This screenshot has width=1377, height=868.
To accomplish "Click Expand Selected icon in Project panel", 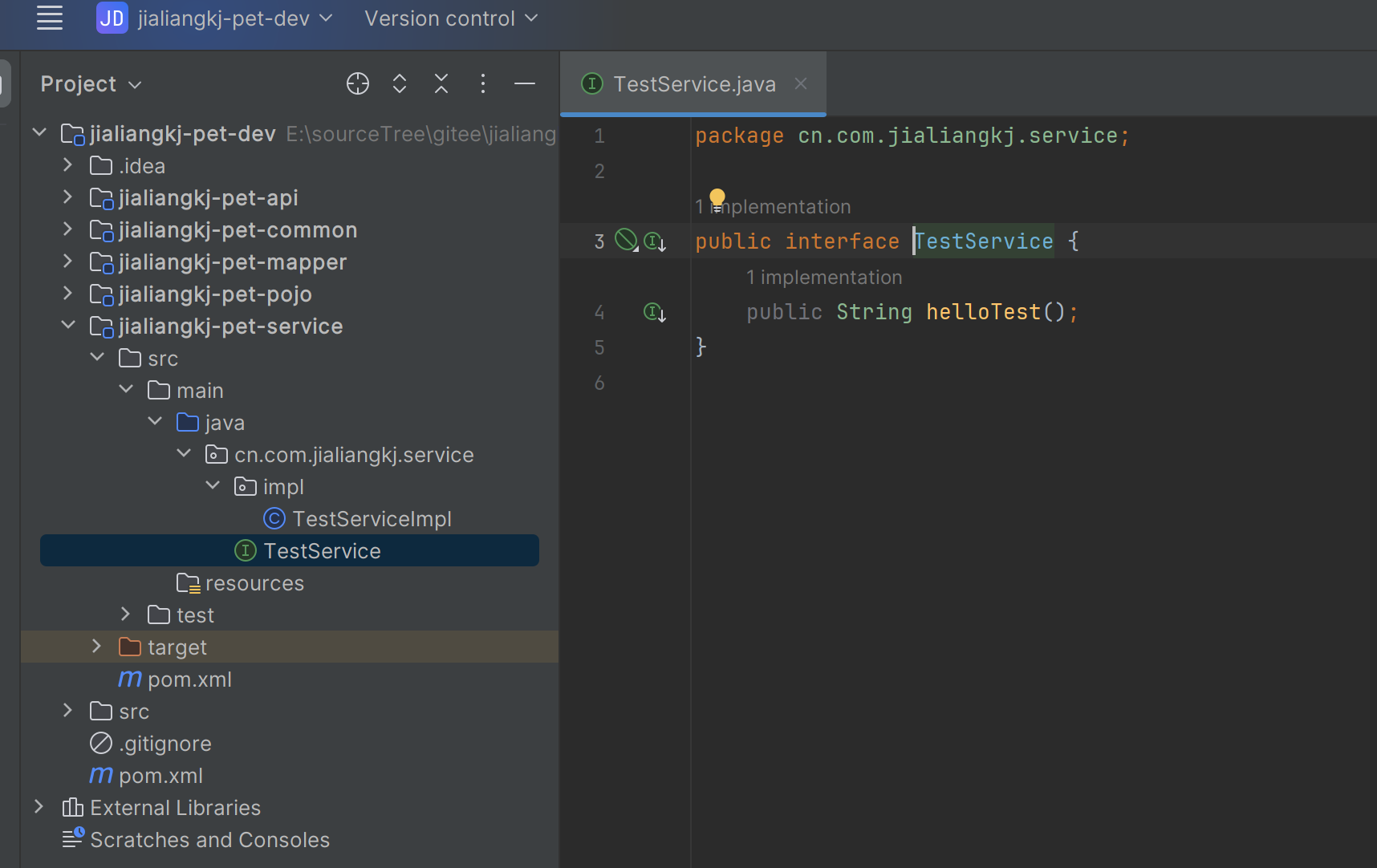I will click(x=400, y=83).
